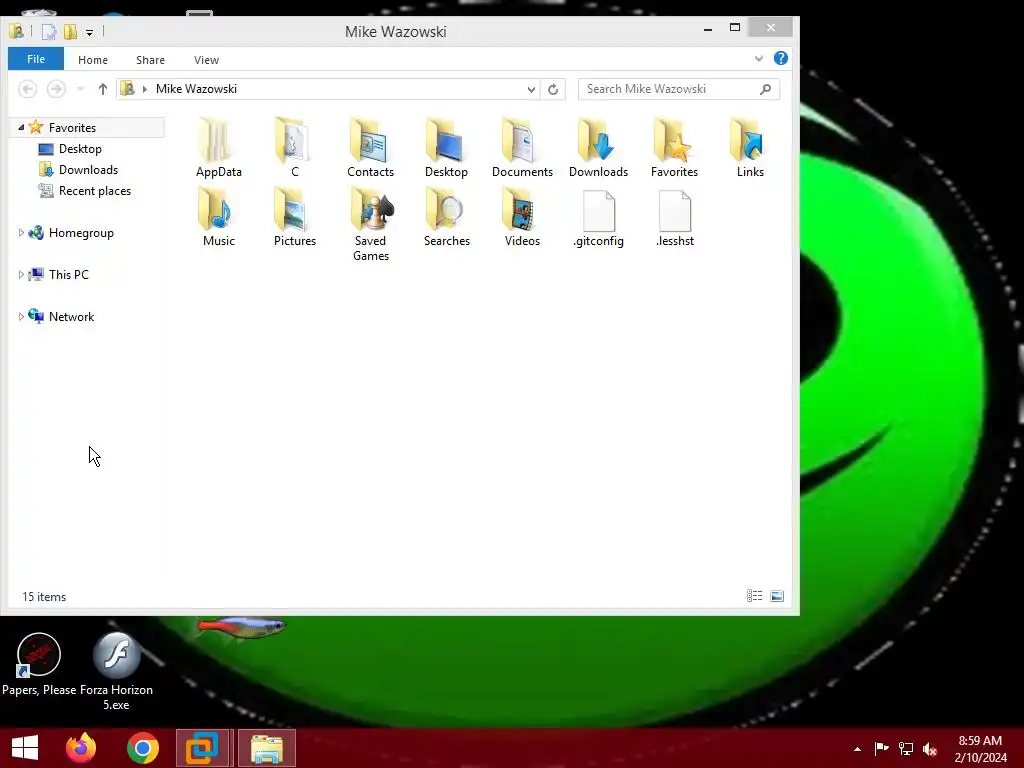
Task: Open the Videos folder
Action: coord(522,217)
